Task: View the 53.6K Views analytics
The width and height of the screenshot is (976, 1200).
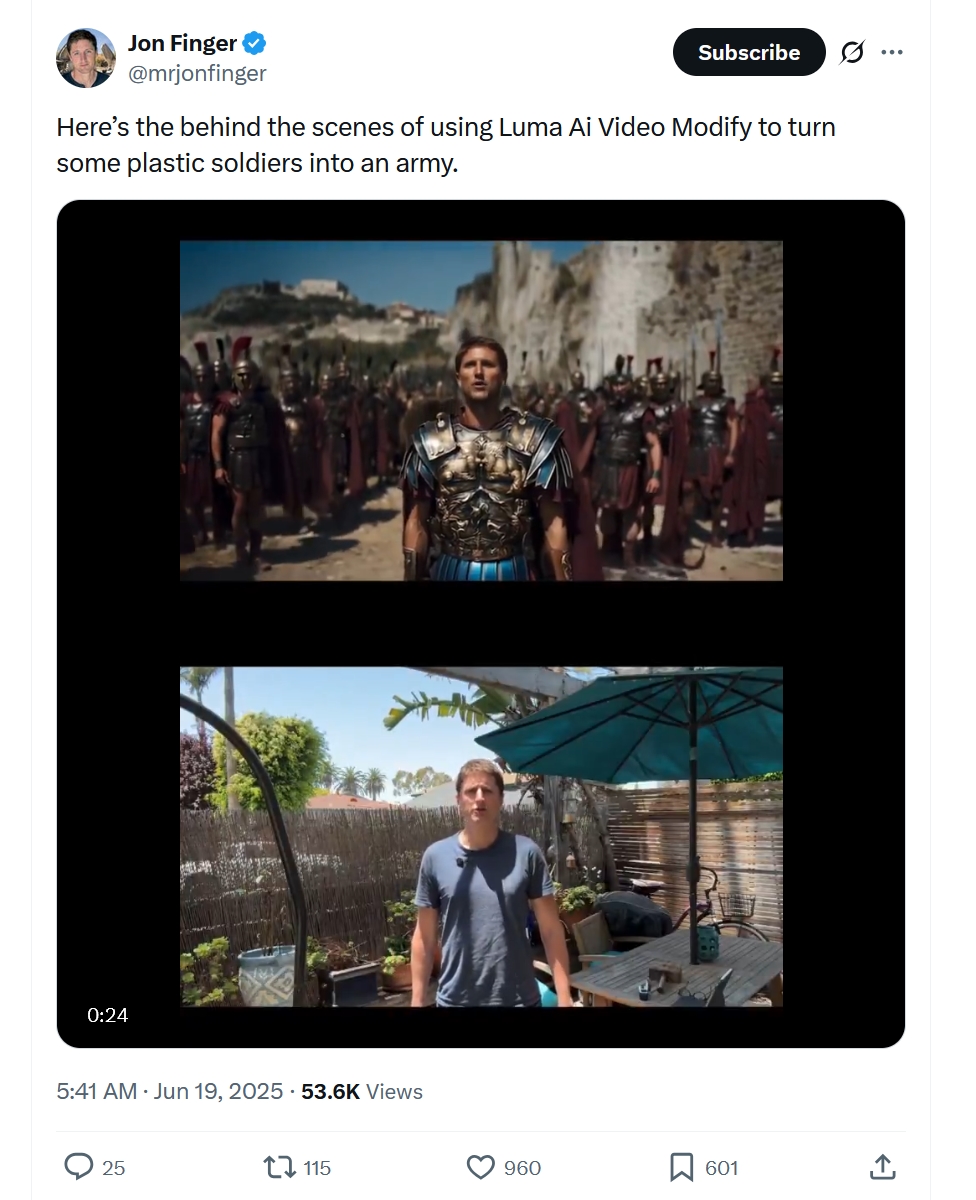Action: [x=362, y=1091]
